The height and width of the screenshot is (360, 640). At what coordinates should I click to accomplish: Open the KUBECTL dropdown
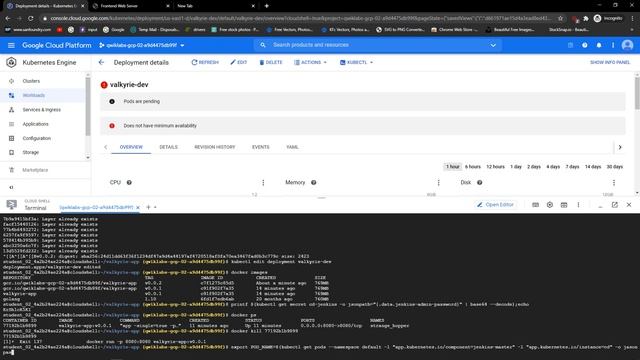[x=356, y=62]
